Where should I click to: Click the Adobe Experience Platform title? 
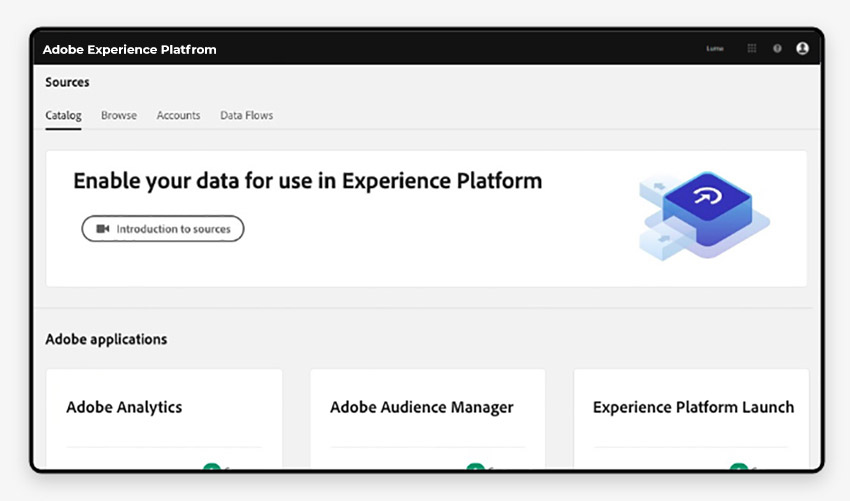click(x=130, y=49)
